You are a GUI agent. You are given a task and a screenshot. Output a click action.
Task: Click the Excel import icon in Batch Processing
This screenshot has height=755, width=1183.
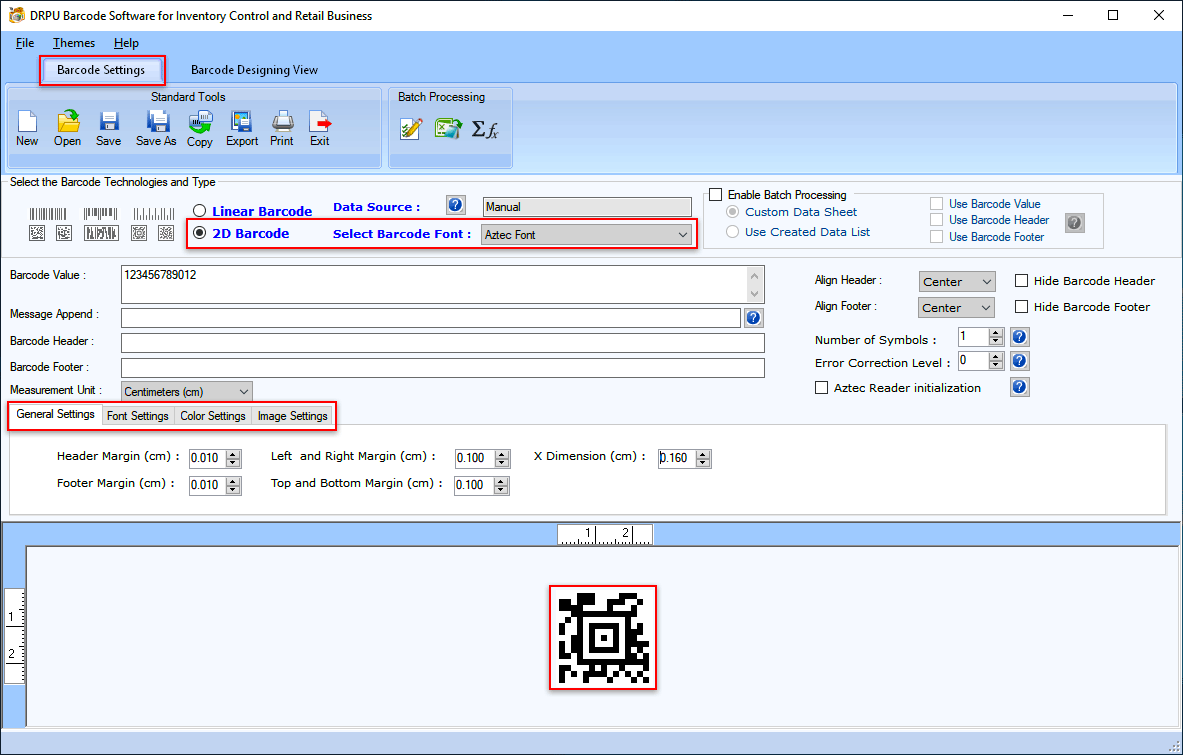pyautogui.click(x=448, y=129)
